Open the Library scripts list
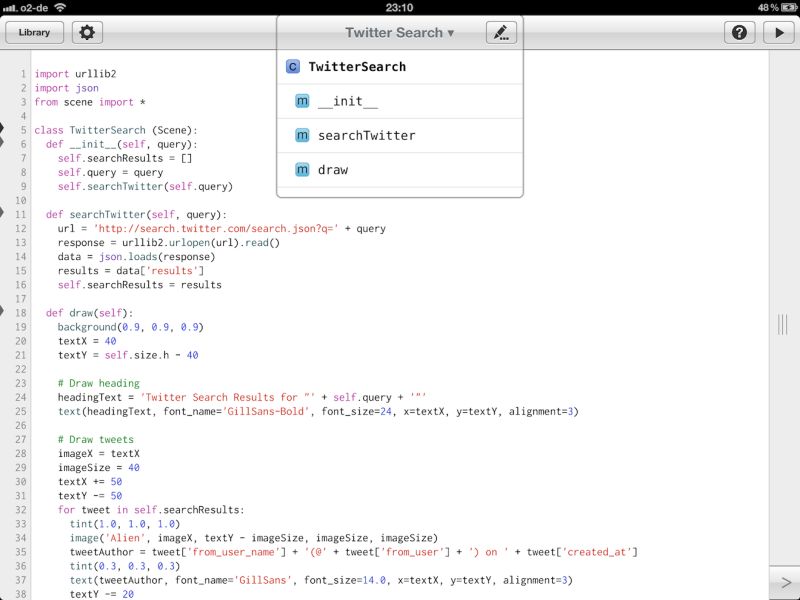The height and width of the screenshot is (600, 800). click(x=35, y=32)
